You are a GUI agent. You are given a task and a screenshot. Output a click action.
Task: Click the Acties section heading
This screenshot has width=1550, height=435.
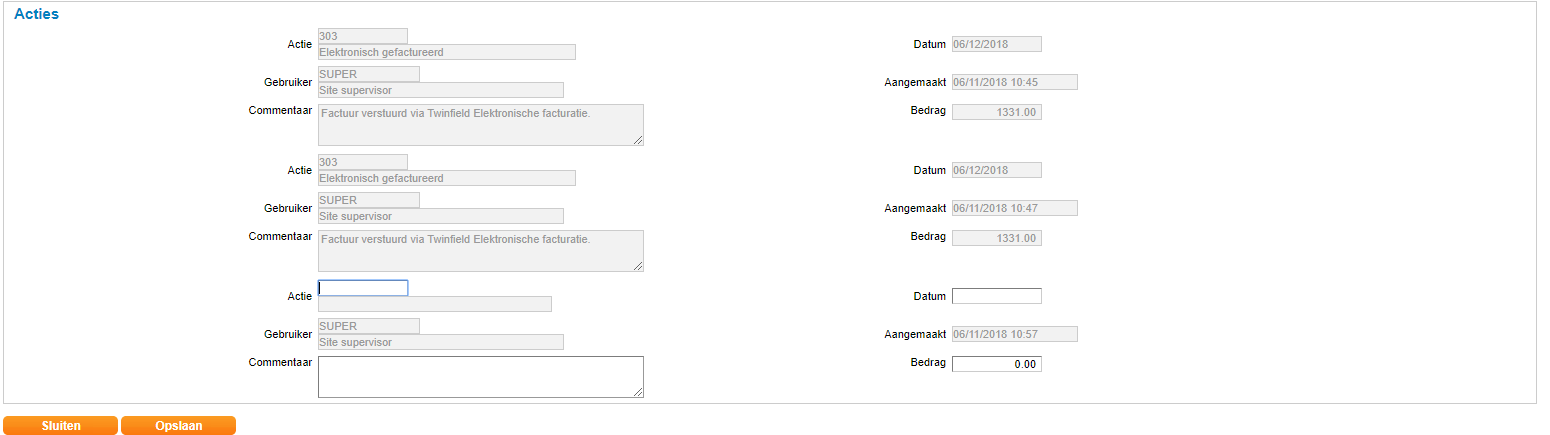coord(36,15)
